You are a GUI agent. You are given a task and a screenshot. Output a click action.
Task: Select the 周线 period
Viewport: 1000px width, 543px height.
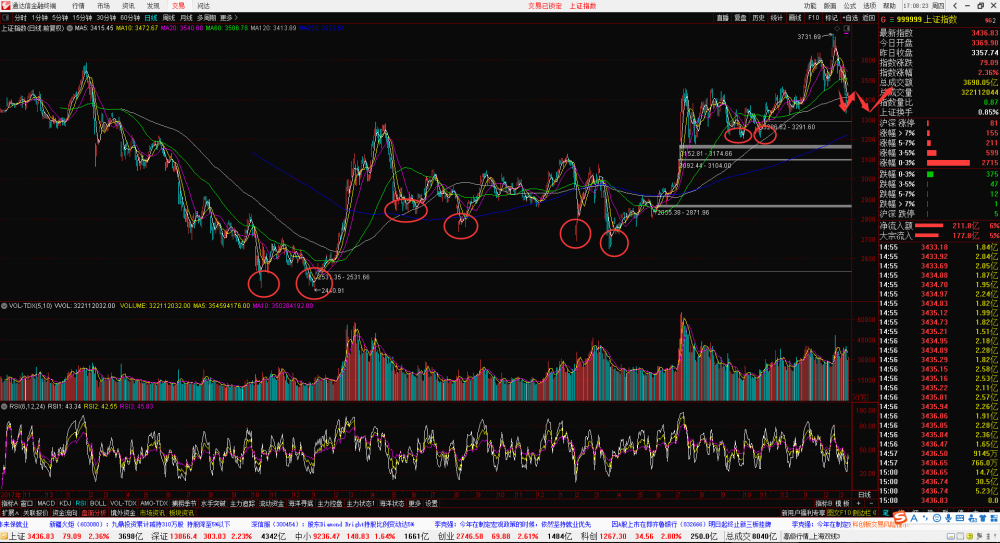click(169, 18)
